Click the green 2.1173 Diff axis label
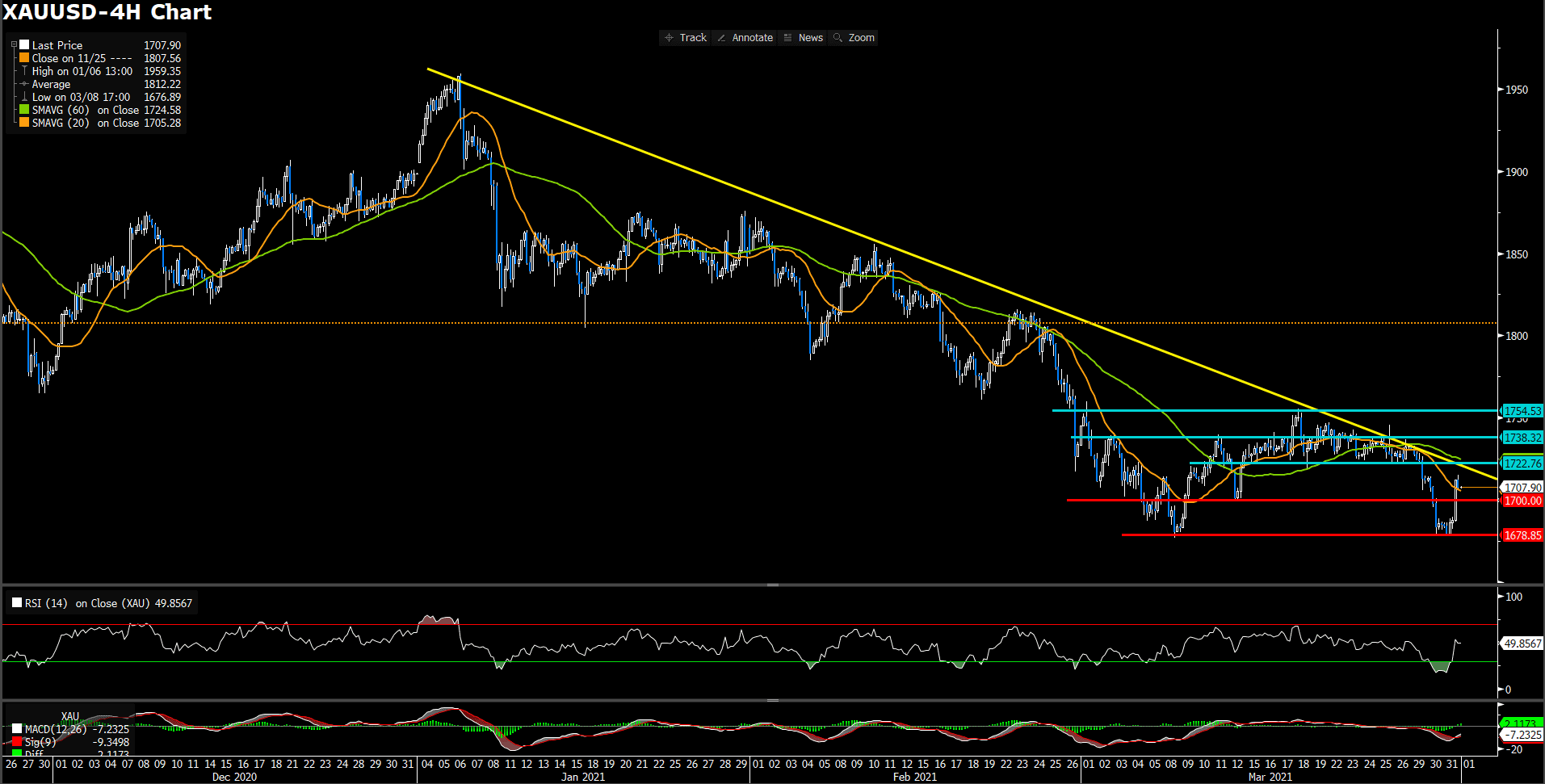Image resolution: width=1545 pixels, height=784 pixels. click(1522, 723)
